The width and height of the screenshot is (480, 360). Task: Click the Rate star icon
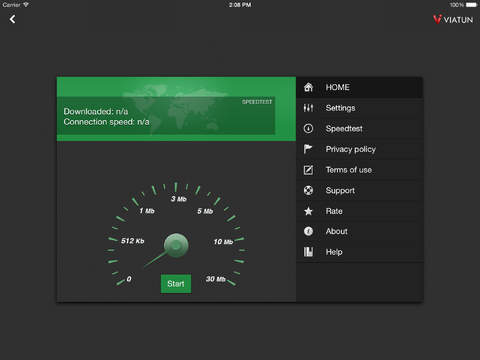[308, 211]
